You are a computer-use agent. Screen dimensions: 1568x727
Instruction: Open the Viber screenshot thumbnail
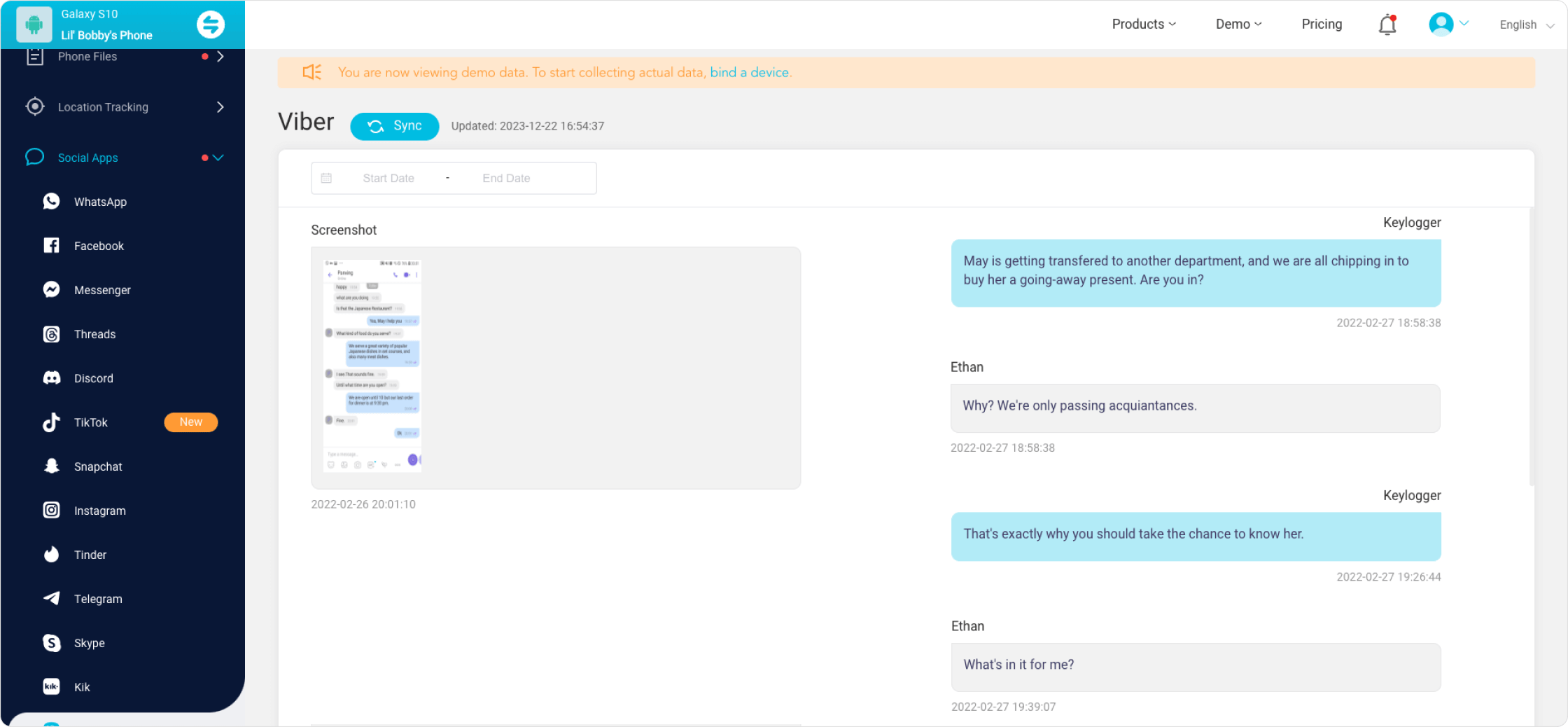[x=372, y=366]
